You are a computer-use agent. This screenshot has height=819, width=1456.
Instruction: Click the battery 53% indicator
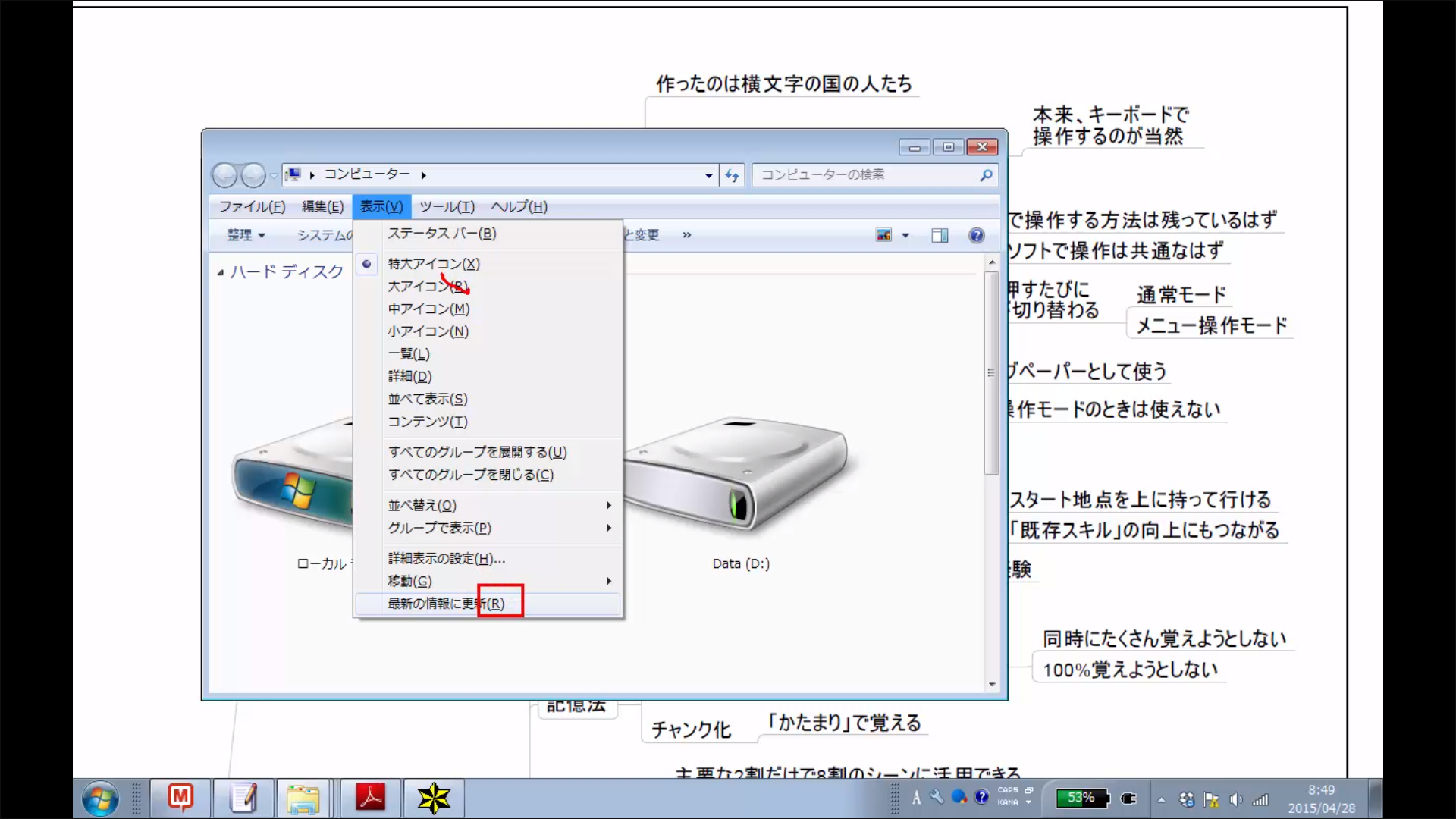(x=1082, y=798)
